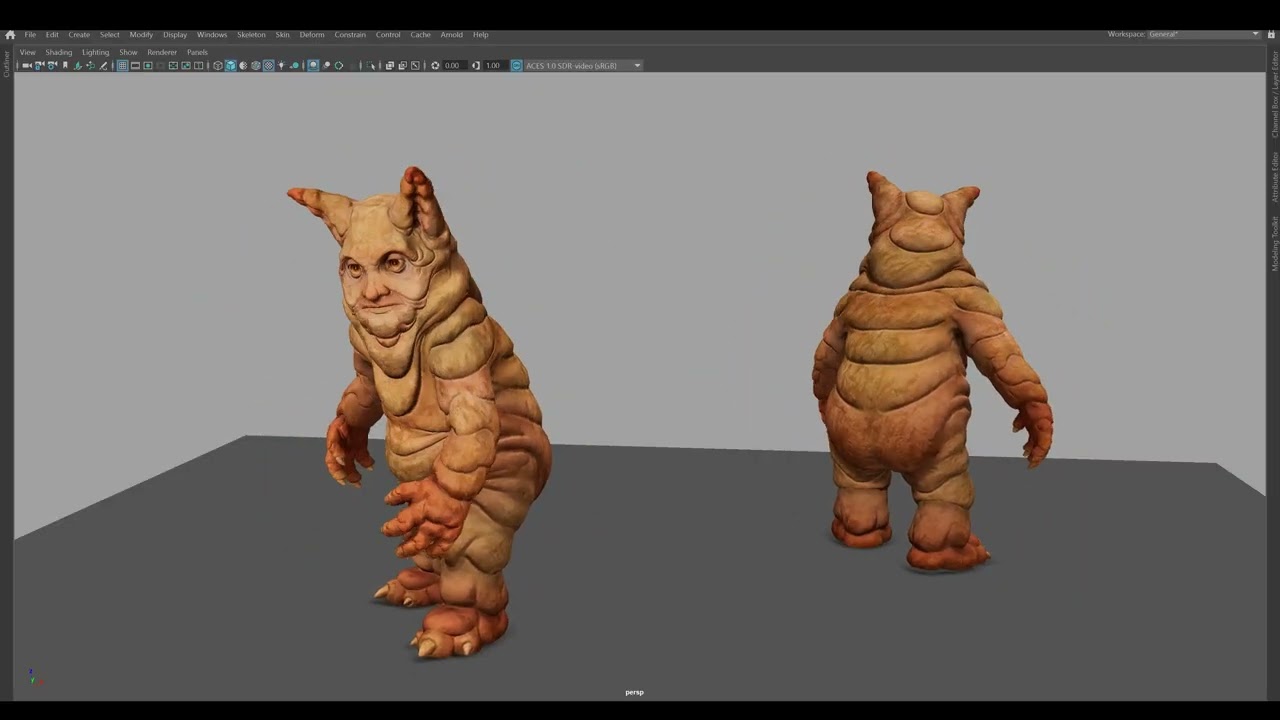Screen dimensions: 1280x720
Task: Open the Attribute Editor side tab
Action: tap(1274, 177)
